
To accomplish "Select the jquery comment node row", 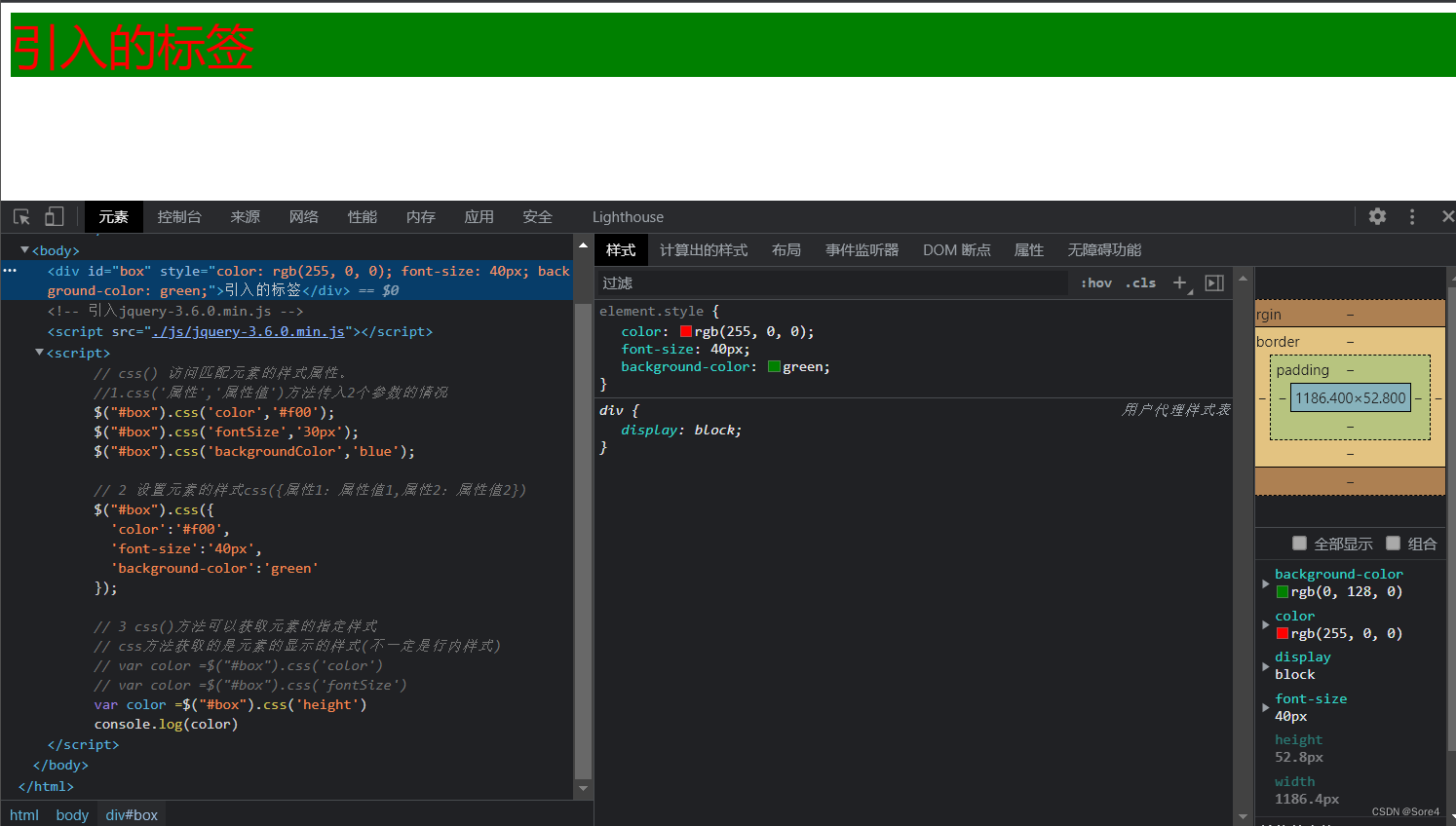I will 175,311.
